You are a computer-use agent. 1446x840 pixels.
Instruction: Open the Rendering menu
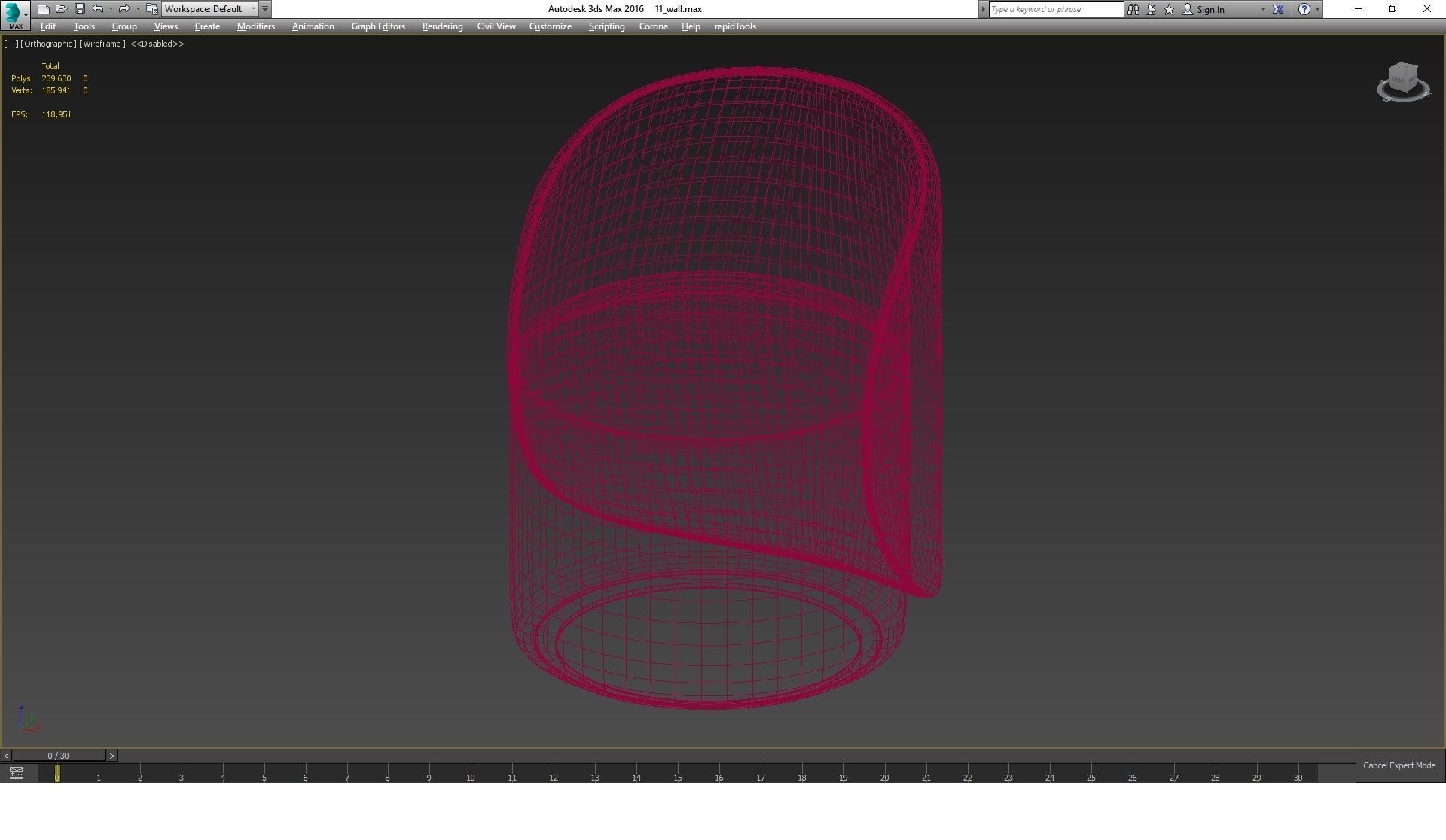442,26
